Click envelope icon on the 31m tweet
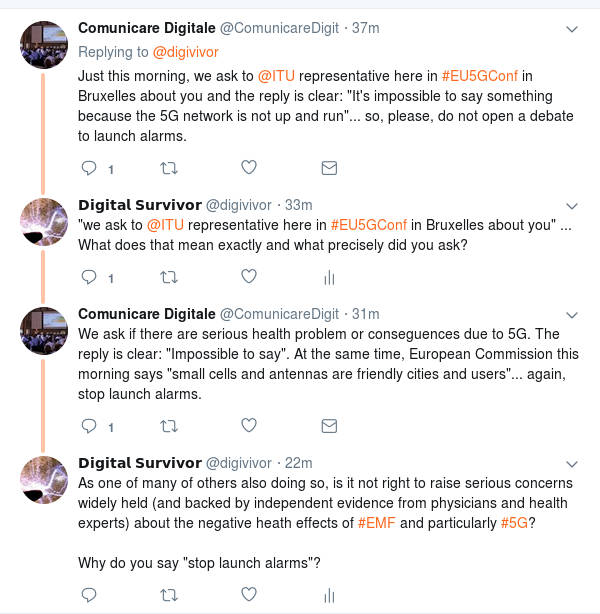 point(328,426)
